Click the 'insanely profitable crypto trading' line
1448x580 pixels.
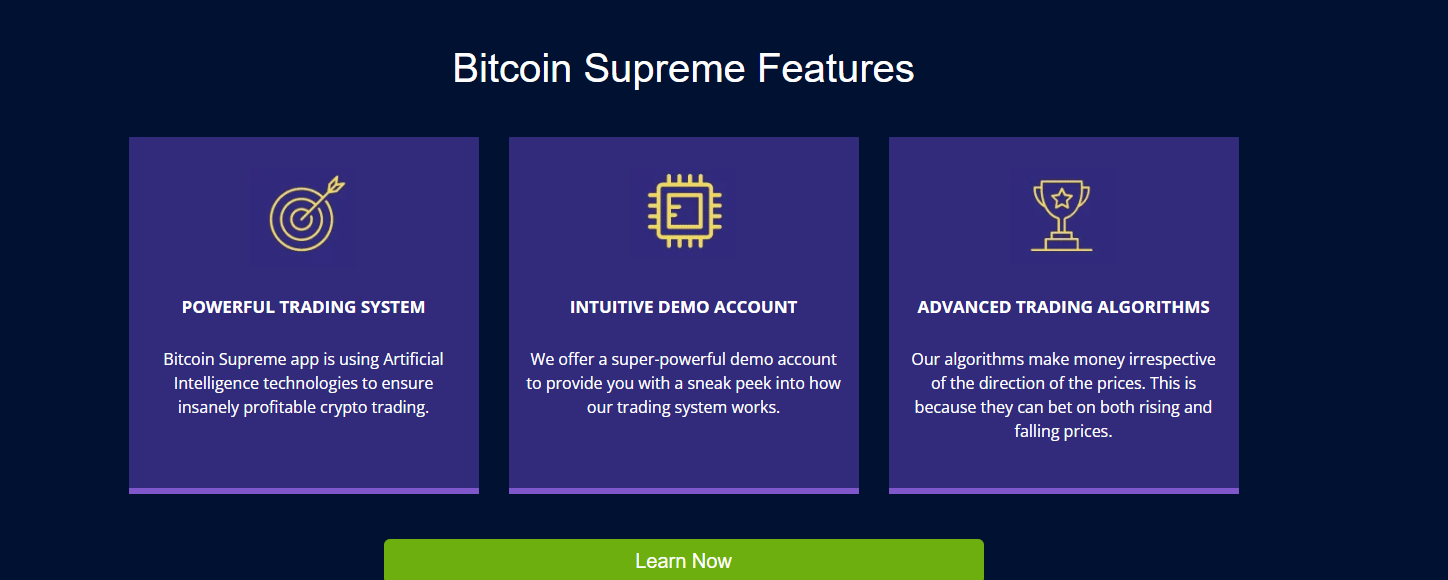[x=303, y=407]
